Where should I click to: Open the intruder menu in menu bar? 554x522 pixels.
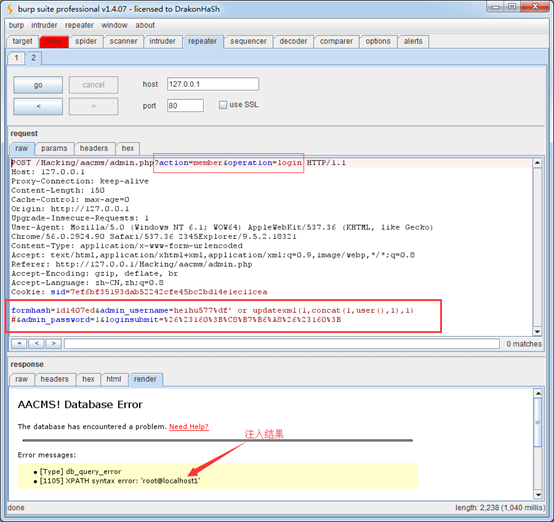44,25
